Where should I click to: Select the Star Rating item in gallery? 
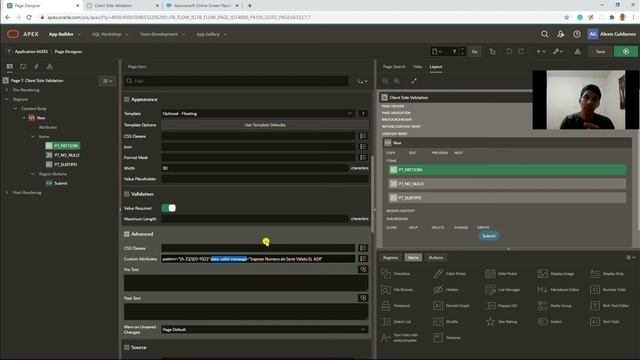(501, 322)
